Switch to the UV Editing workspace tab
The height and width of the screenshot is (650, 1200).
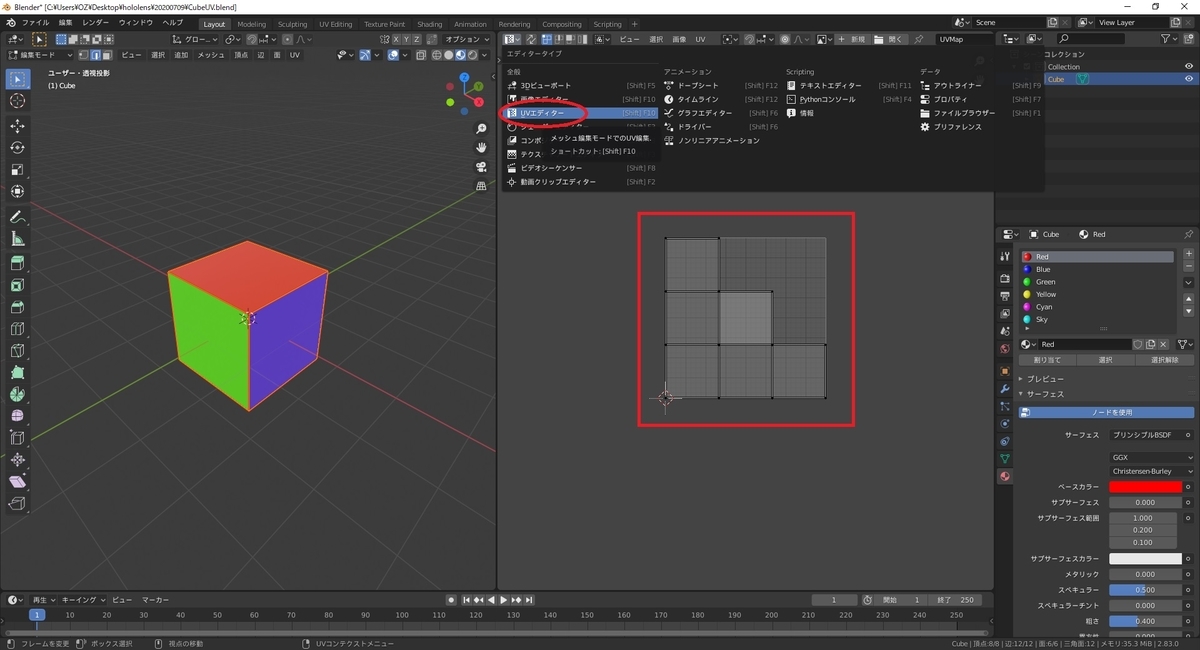(335, 24)
